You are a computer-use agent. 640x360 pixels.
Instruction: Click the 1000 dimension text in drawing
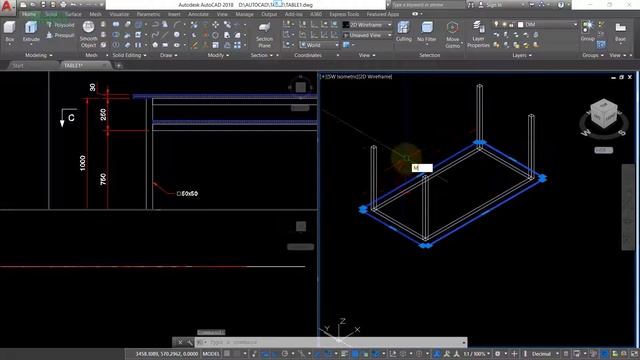(82, 163)
